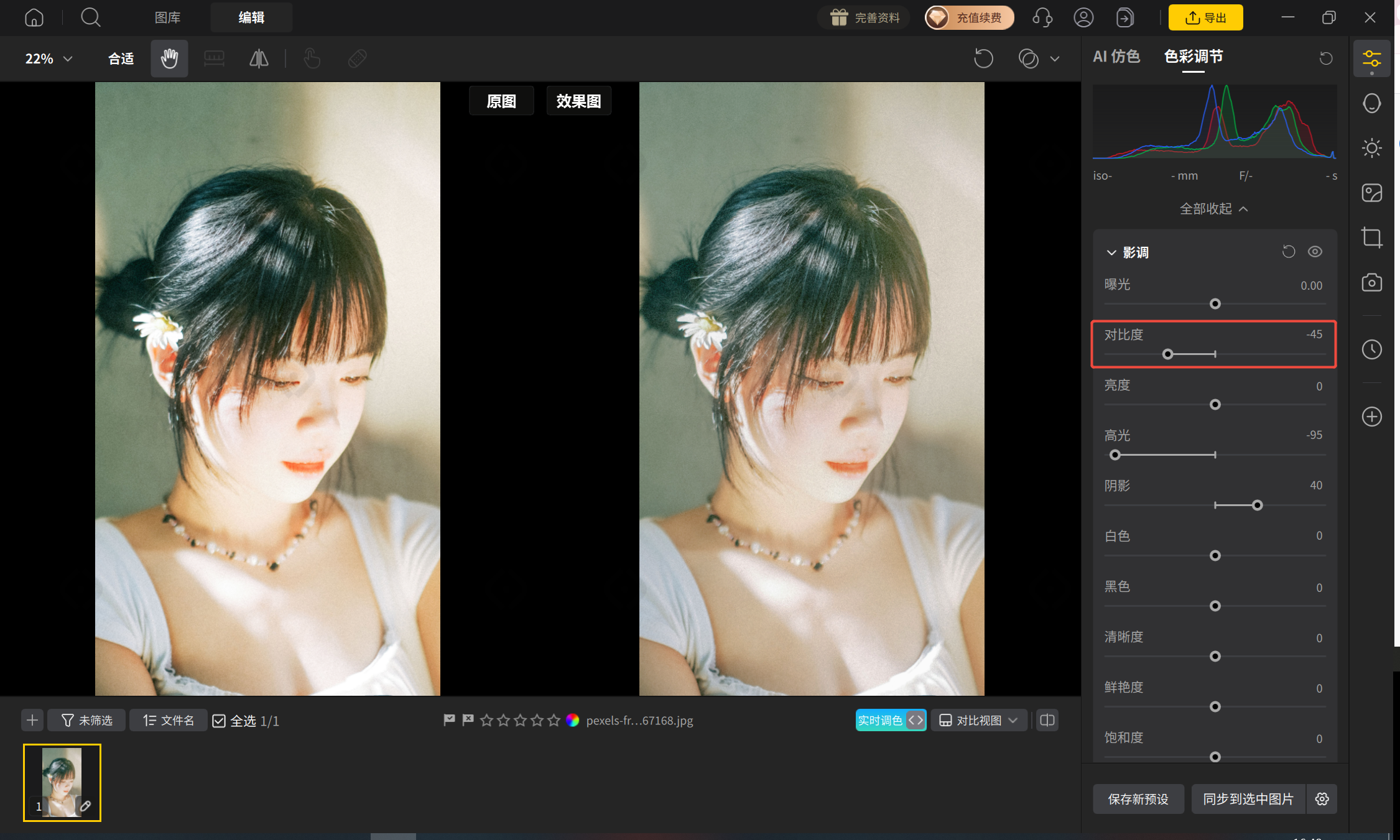This screenshot has width=1400, height=840.
Task: Open the search magnifier icon
Action: (x=91, y=17)
